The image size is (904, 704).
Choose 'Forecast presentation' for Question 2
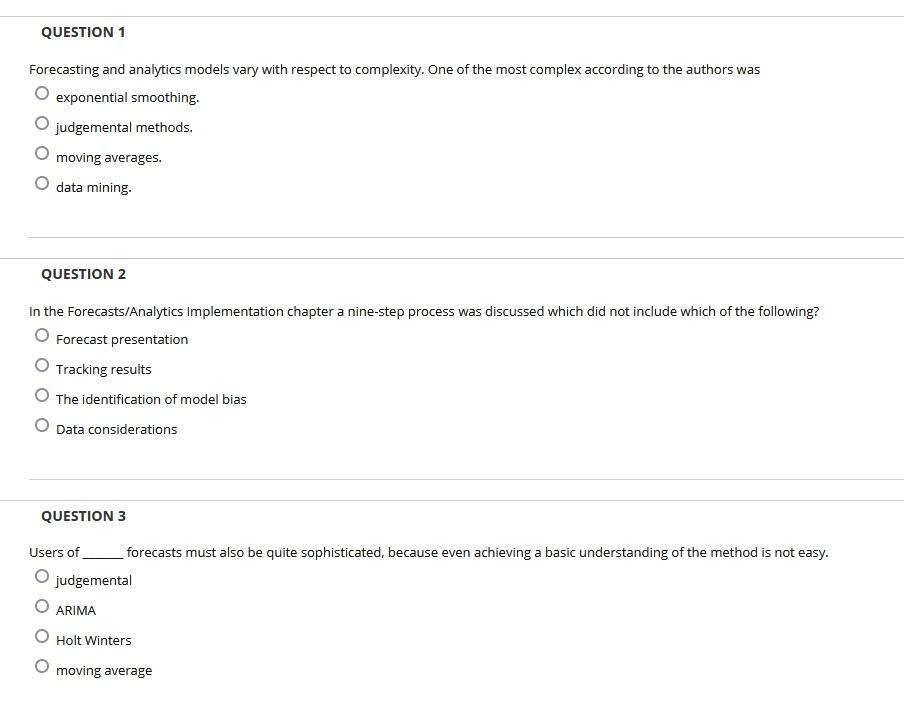pyautogui.click(x=41, y=334)
